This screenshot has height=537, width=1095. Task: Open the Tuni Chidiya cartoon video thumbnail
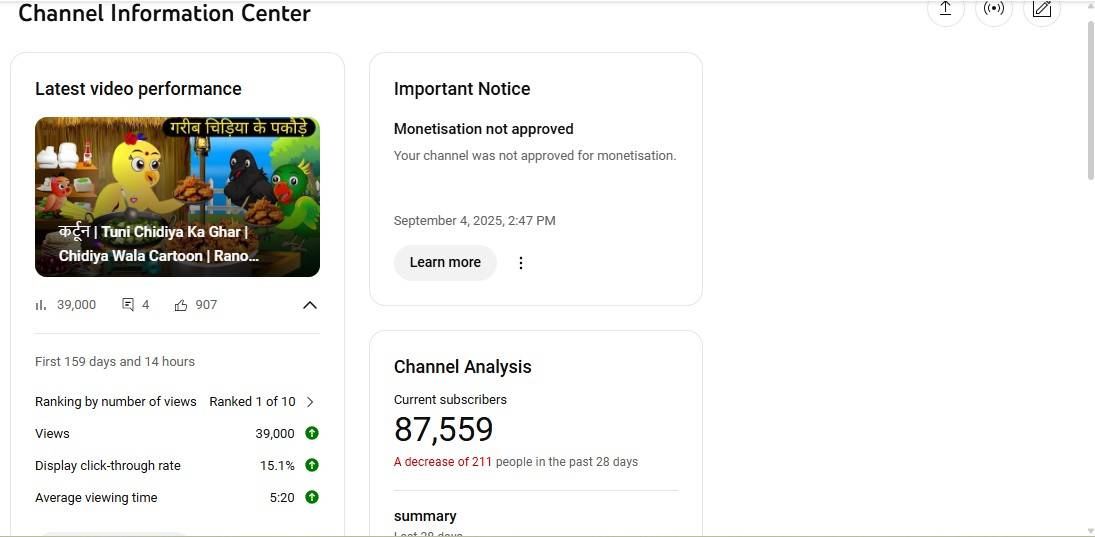(x=177, y=197)
